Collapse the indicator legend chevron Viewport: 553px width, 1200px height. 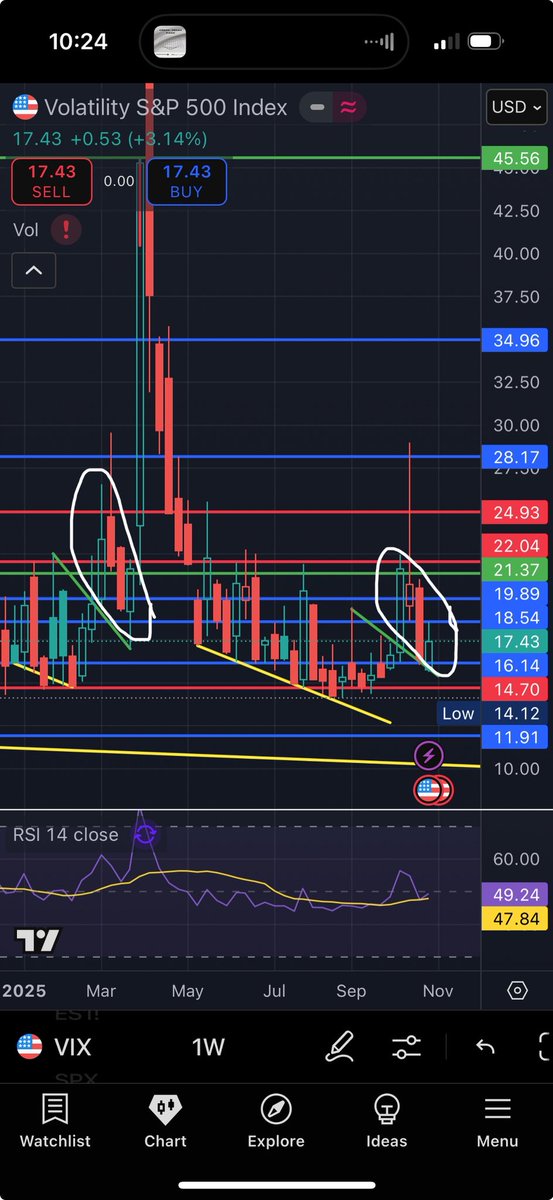tap(34, 271)
